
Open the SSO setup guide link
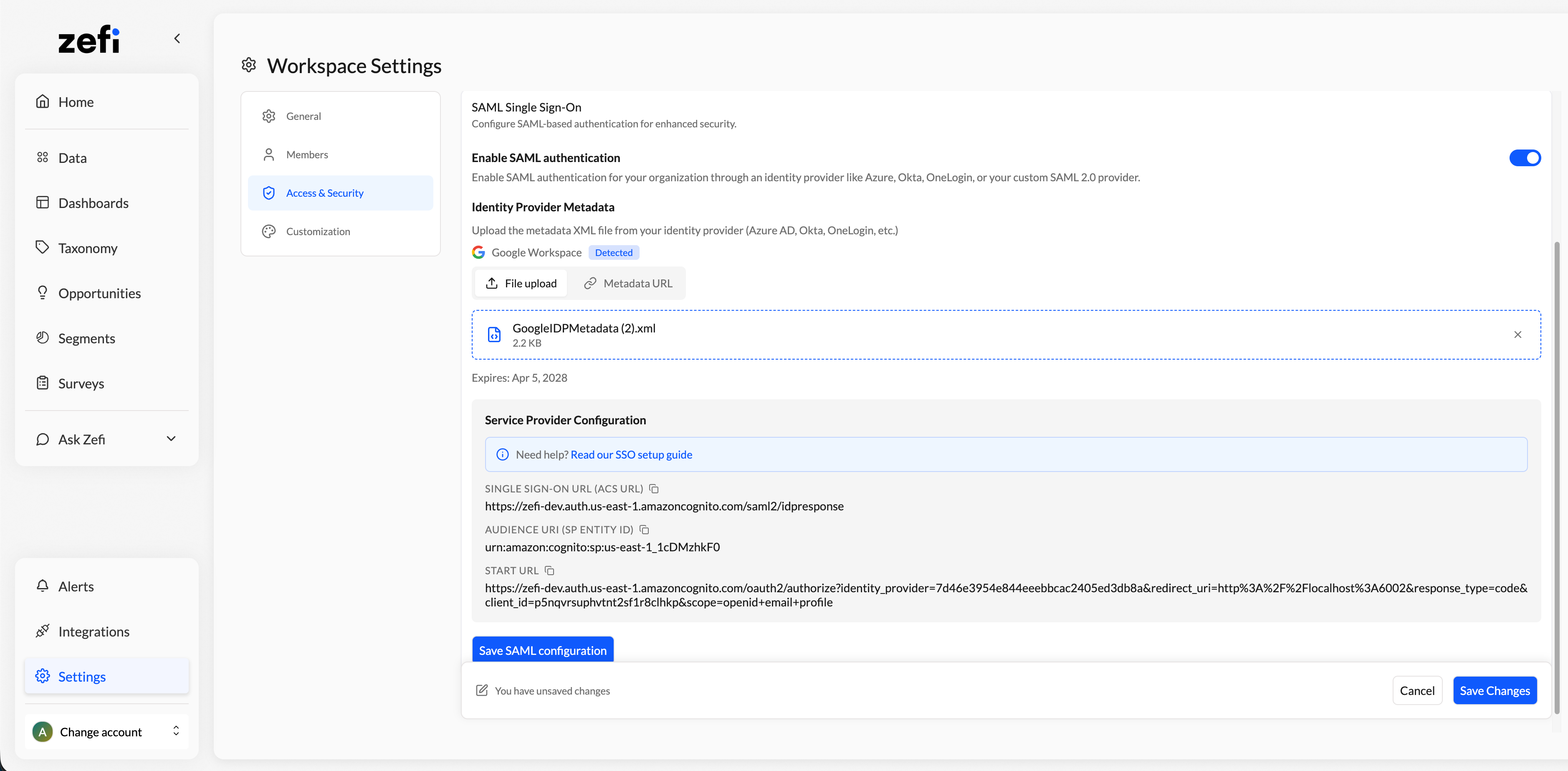[631, 454]
